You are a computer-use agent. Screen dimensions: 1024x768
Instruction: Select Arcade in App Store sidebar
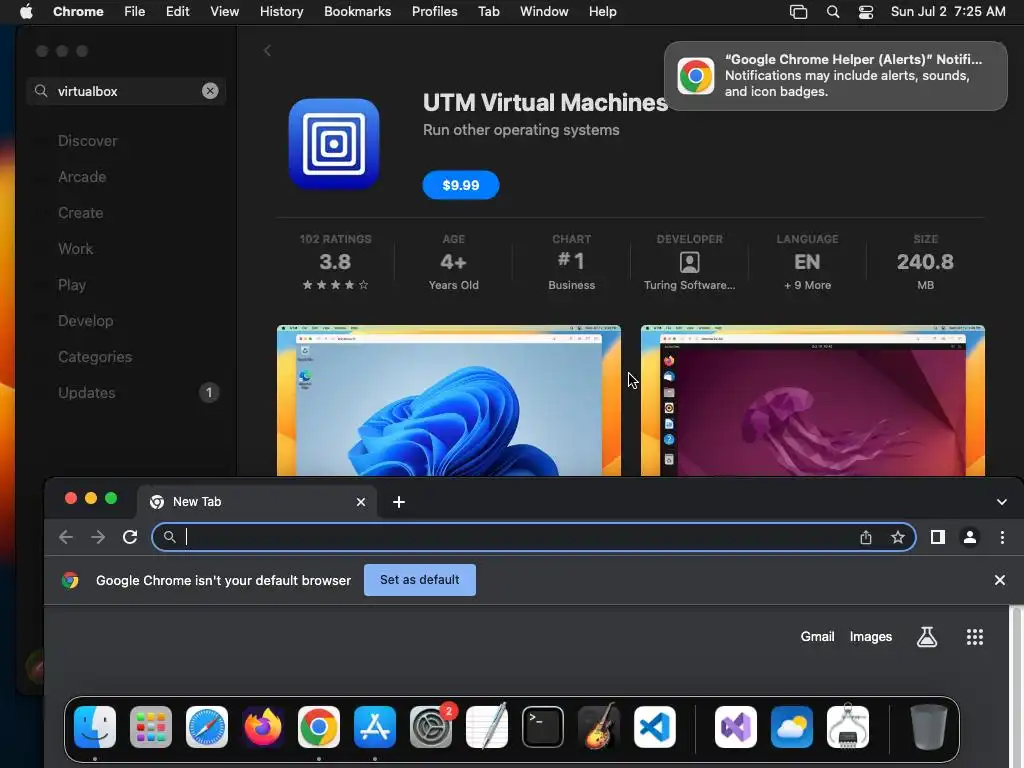(82, 176)
